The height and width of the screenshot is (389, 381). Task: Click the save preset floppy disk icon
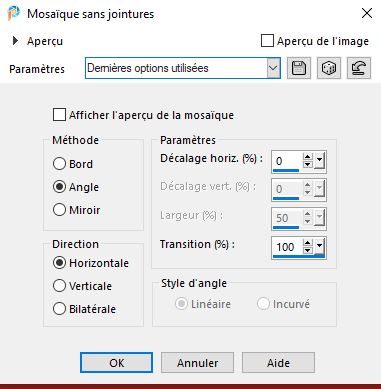pyautogui.click(x=299, y=68)
